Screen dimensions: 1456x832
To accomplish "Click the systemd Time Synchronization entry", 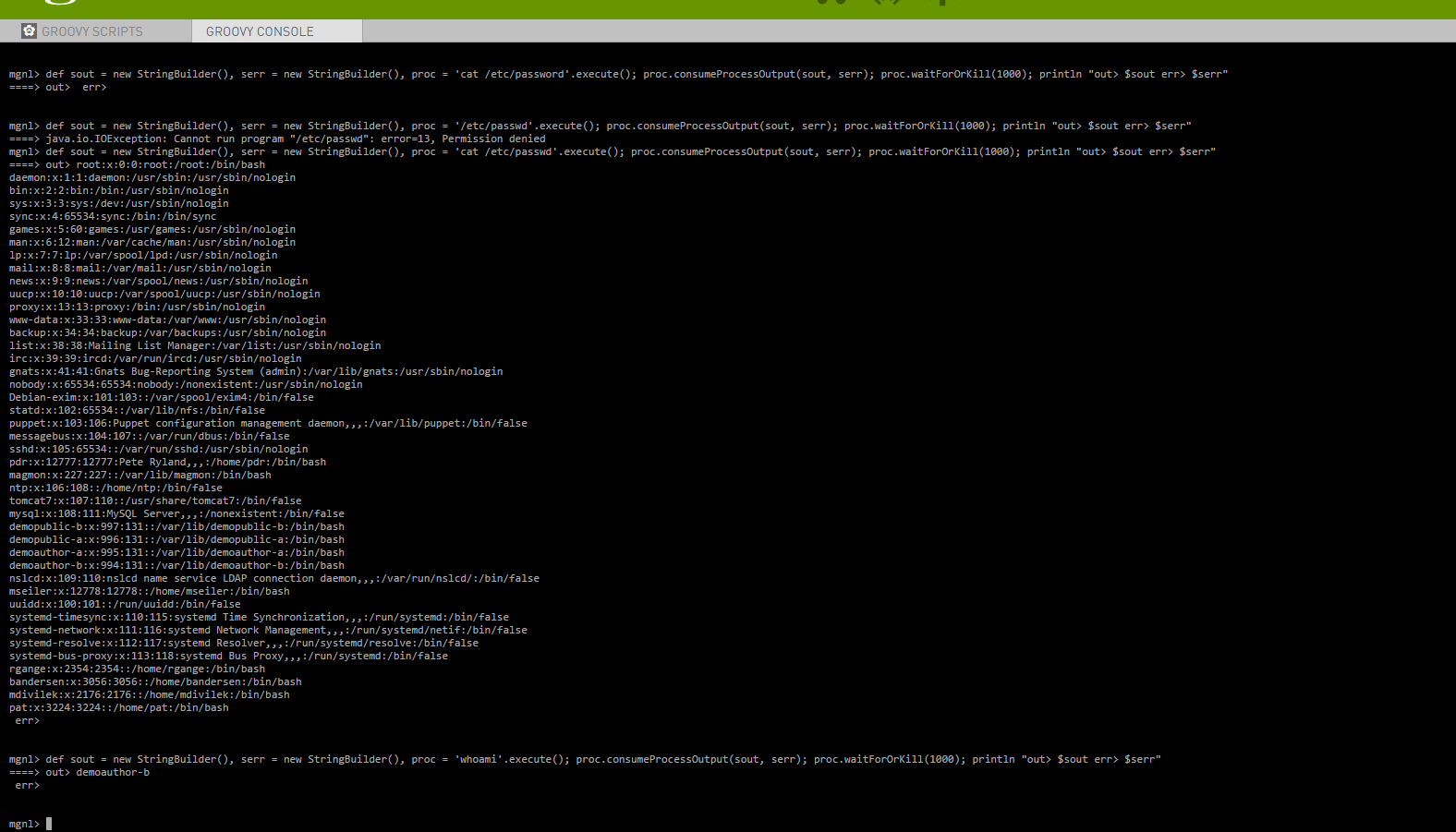I will 259,617.
